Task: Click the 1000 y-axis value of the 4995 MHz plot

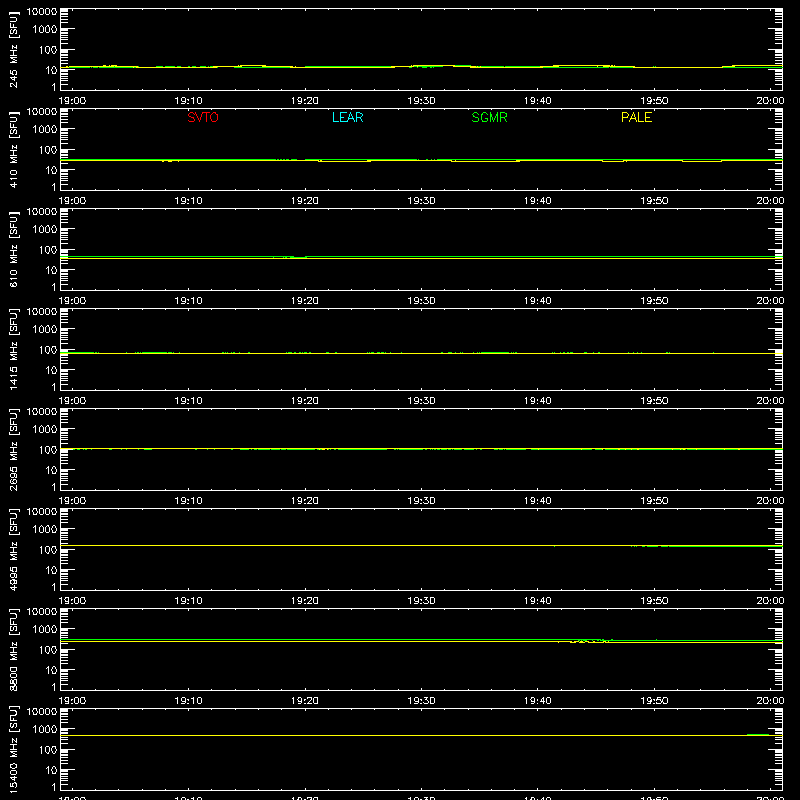Action: click(x=45, y=529)
